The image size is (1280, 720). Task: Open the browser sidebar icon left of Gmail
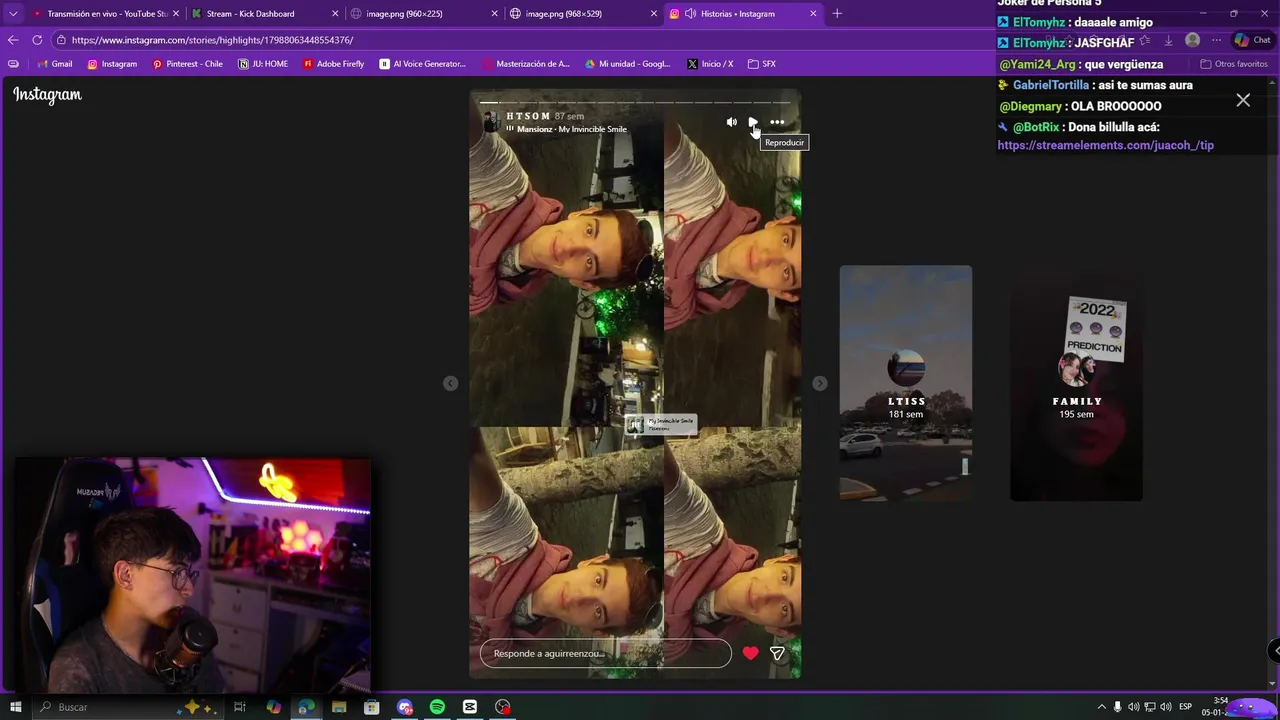coord(13,64)
